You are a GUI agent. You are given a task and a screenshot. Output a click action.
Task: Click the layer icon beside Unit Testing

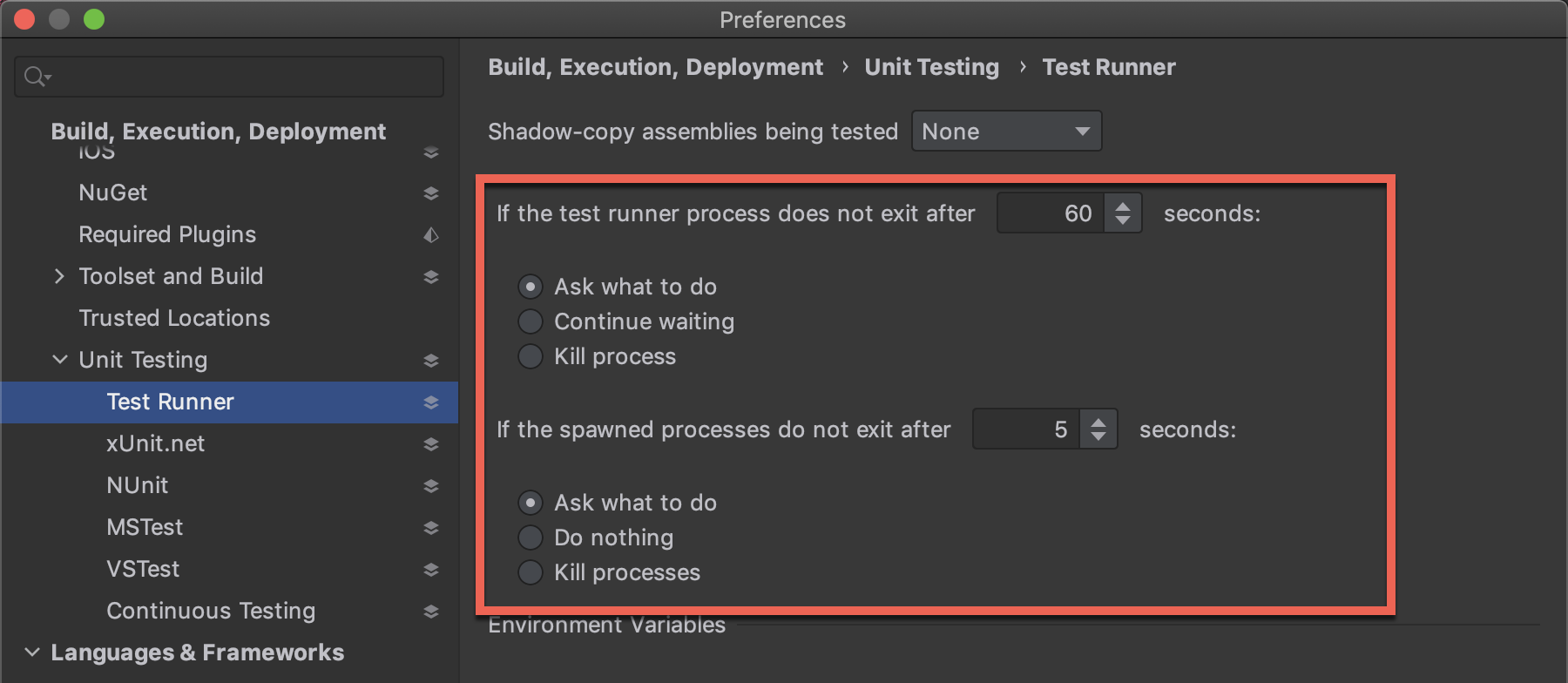click(430, 361)
